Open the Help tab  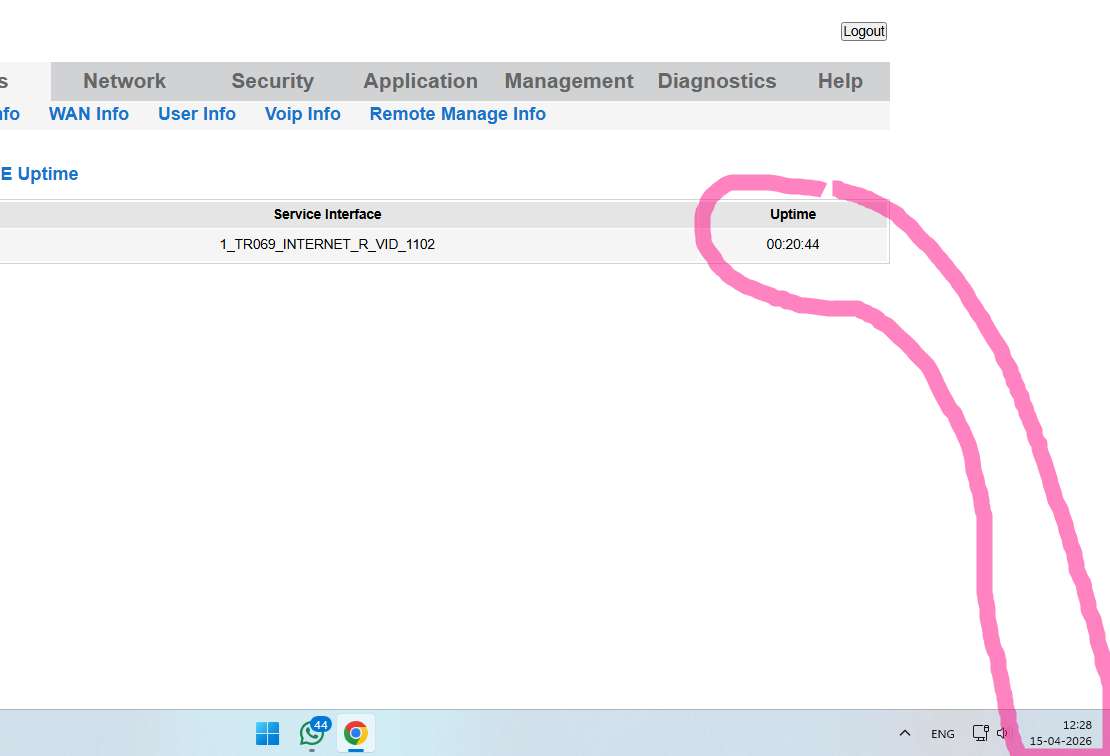tap(840, 81)
